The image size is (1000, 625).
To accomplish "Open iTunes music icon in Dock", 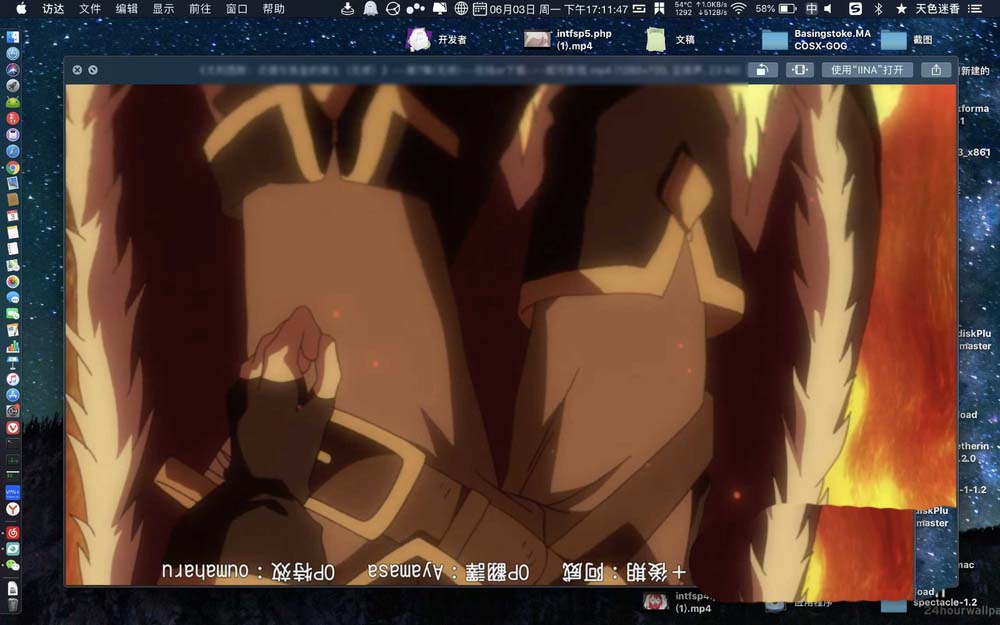I will [x=13, y=379].
